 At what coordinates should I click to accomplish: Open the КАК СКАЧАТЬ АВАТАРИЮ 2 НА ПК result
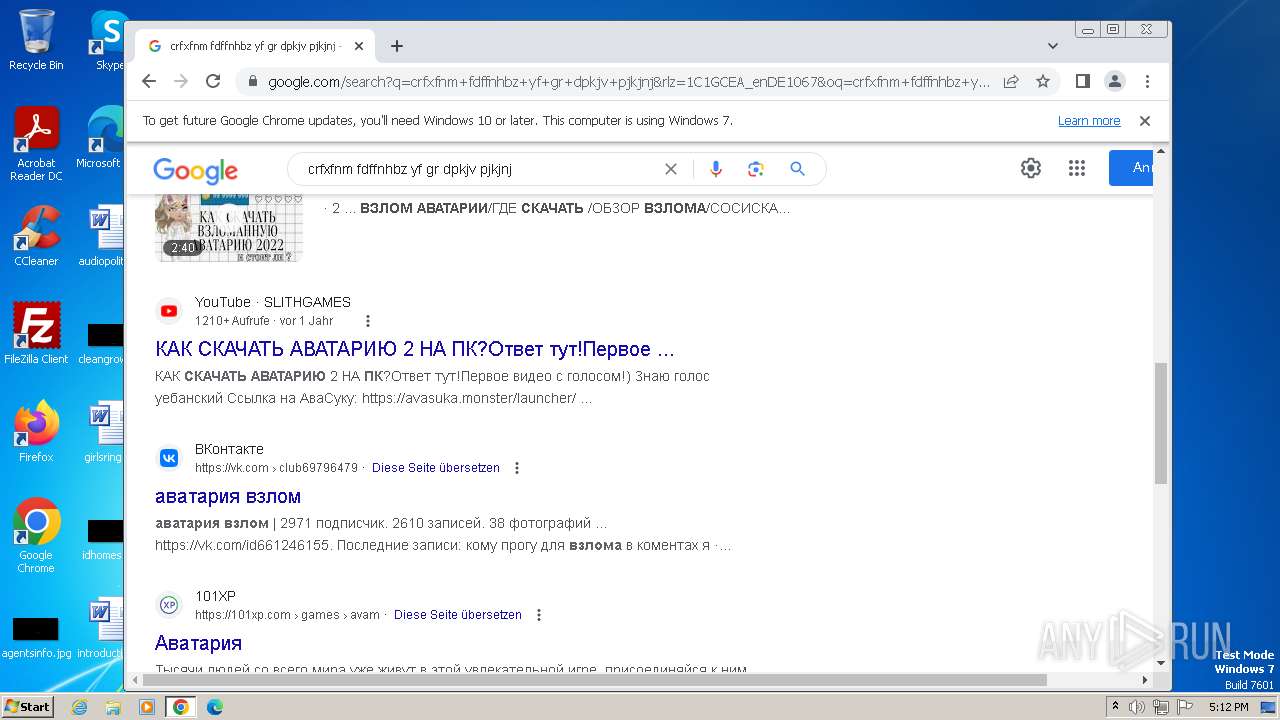[x=415, y=349]
